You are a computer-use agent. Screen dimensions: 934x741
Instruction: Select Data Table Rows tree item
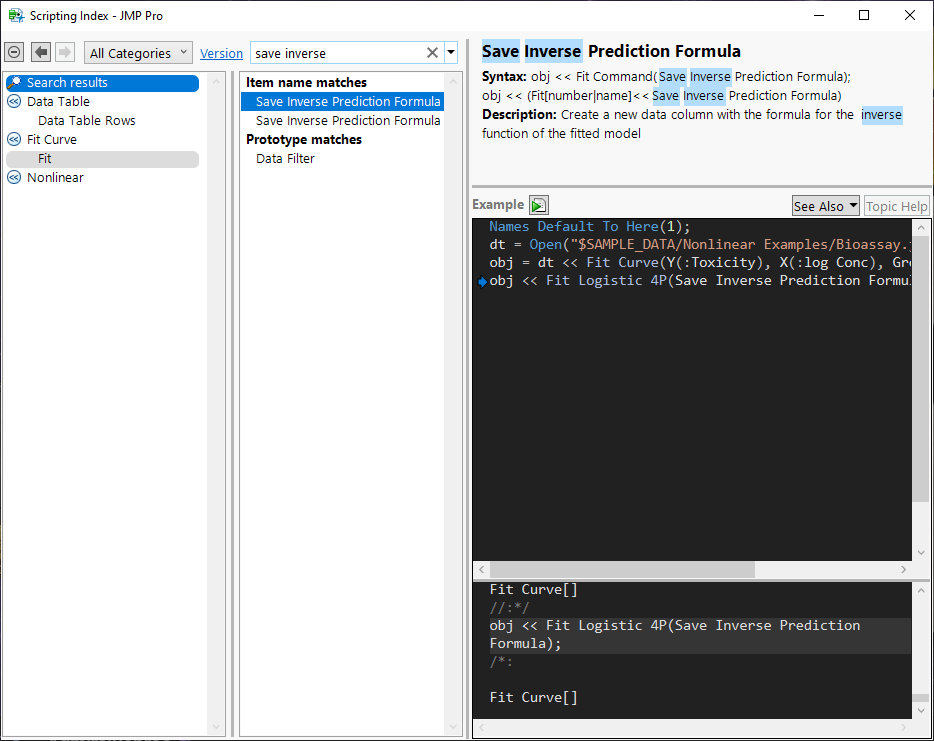click(x=87, y=120)
